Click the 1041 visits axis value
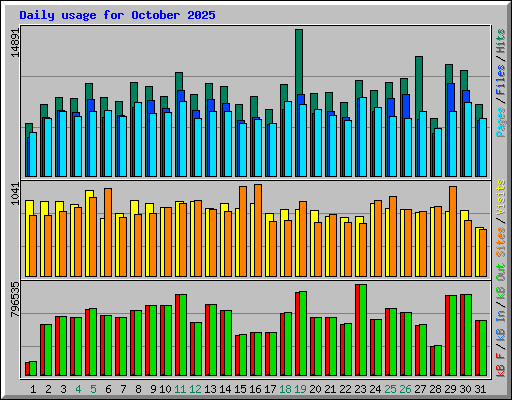512x400 pixels. pos(15,194)
